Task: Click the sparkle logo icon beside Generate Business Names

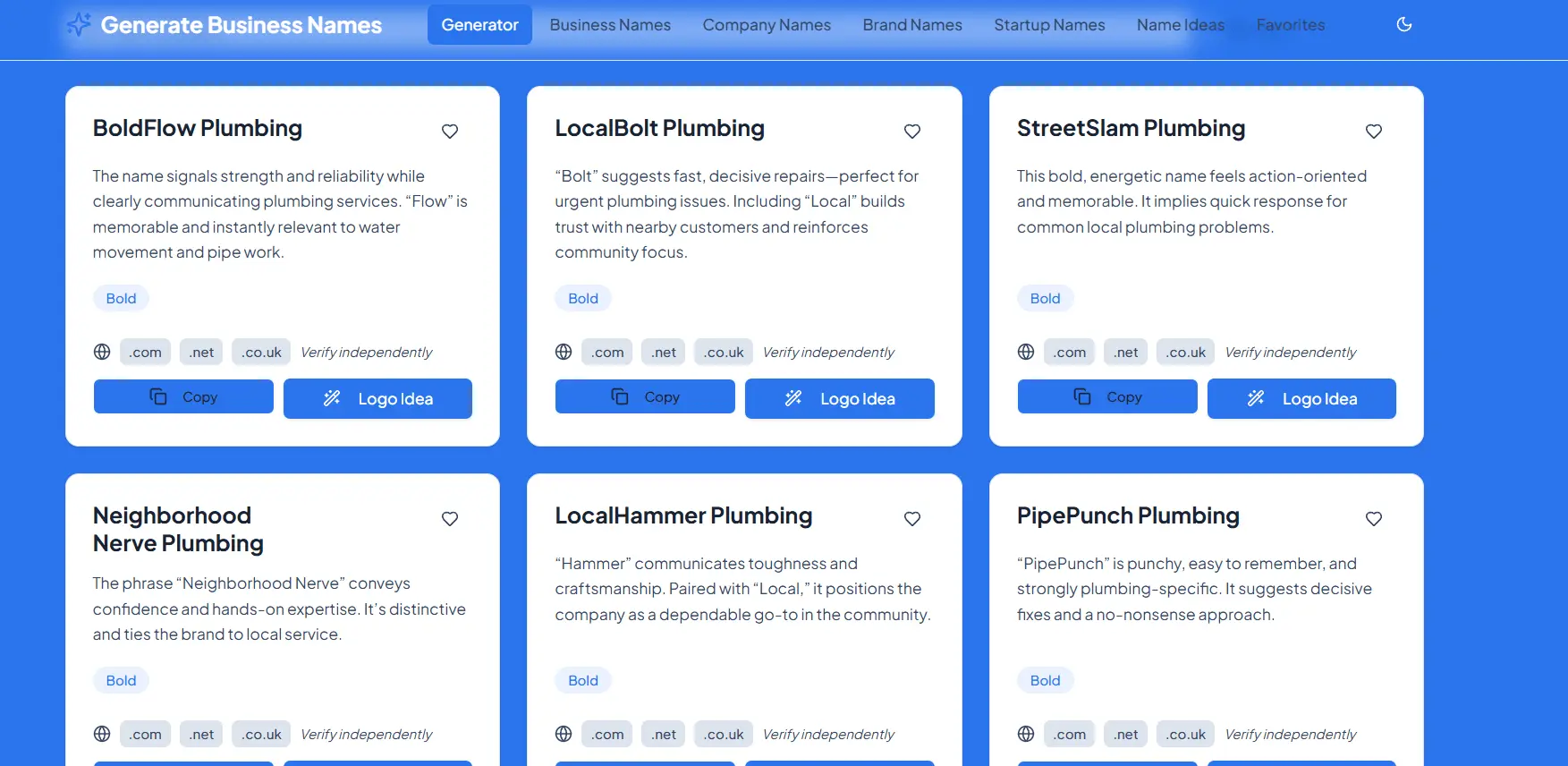Action: [x=79, y=24]
